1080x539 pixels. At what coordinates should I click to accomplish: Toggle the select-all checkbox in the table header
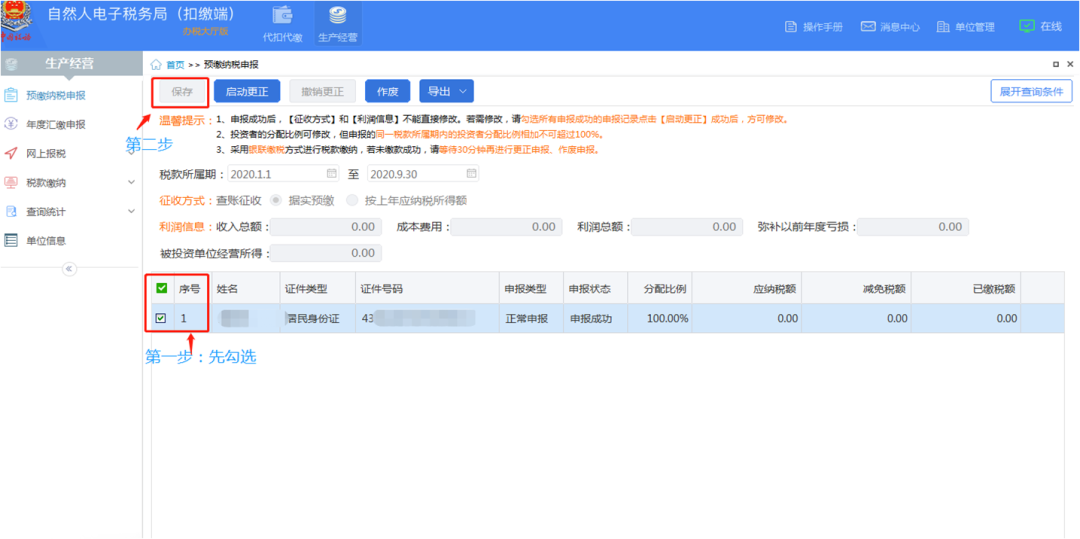click(161, 288)
